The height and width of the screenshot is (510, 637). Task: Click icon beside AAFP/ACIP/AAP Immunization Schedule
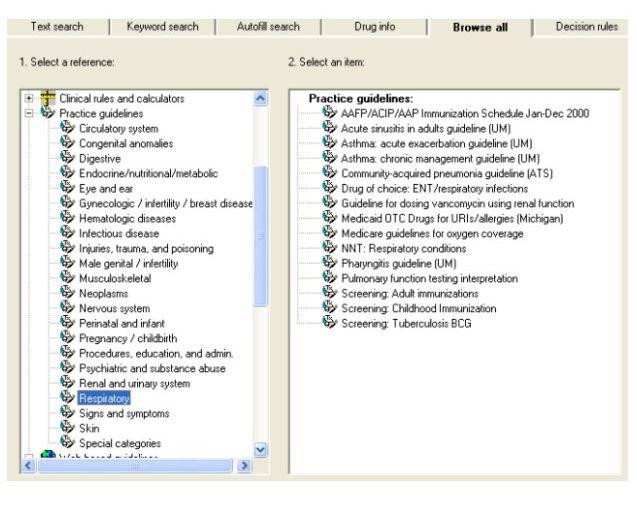pos(329,113)
